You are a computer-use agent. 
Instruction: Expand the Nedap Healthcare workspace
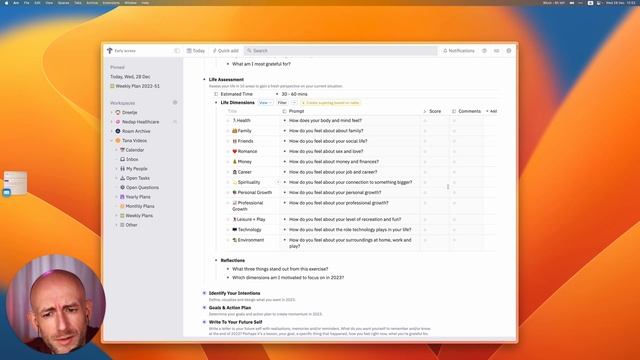pyautogui.click(x=112, y=122)
